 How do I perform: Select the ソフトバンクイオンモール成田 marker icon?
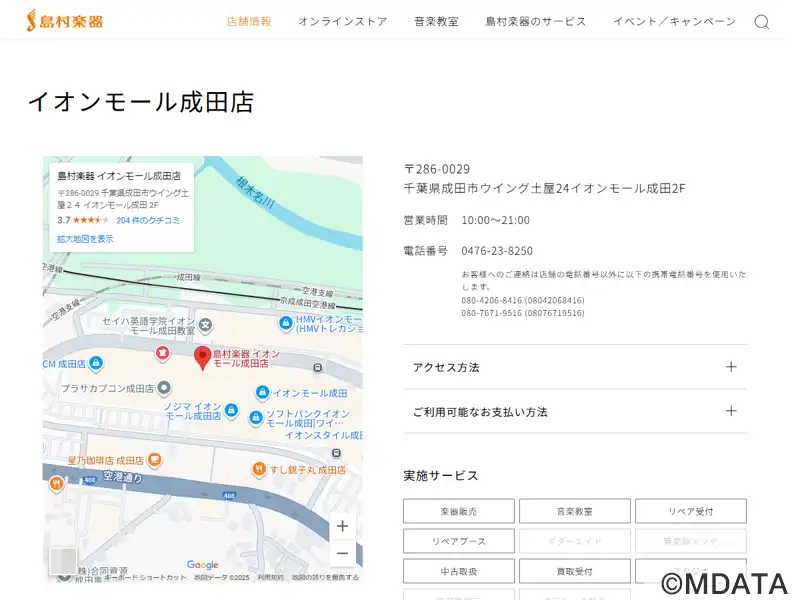point(256,418)
